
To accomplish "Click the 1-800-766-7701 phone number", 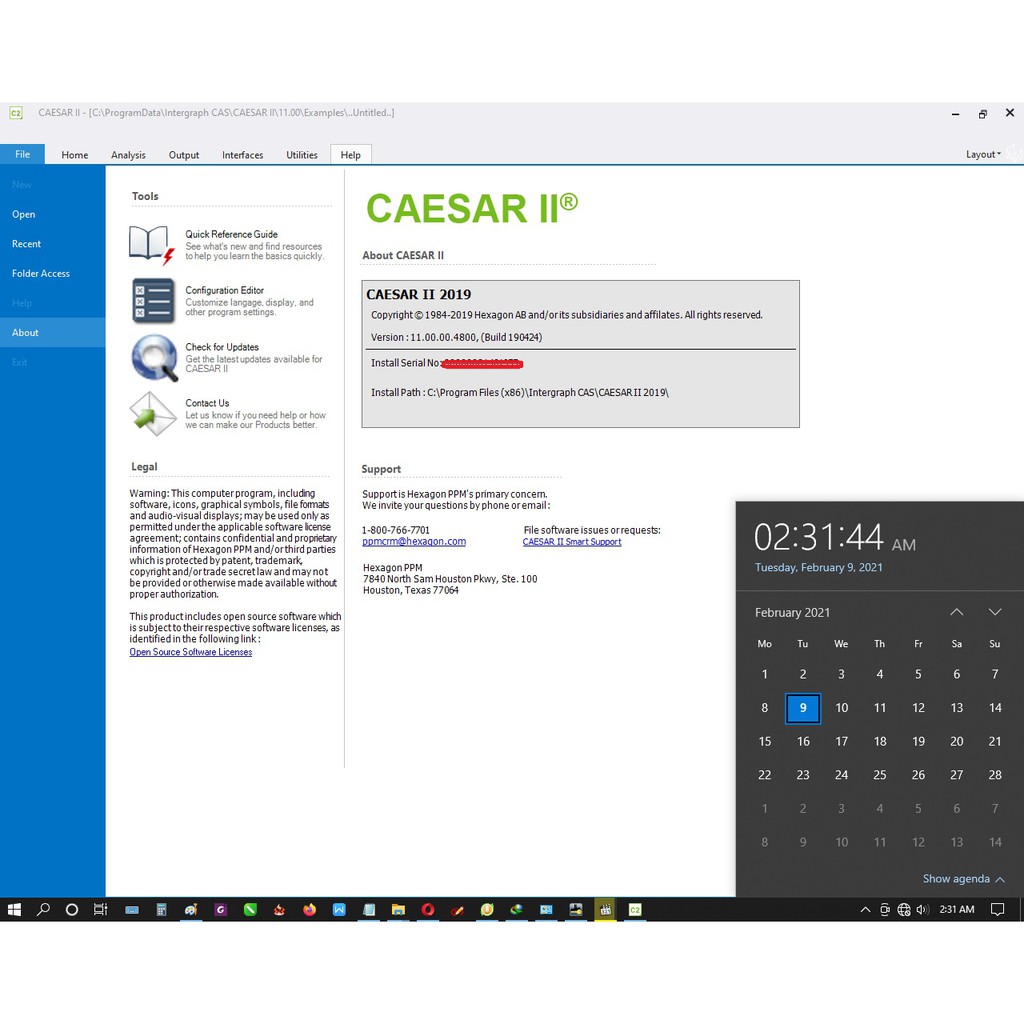I will pos(396,530).
